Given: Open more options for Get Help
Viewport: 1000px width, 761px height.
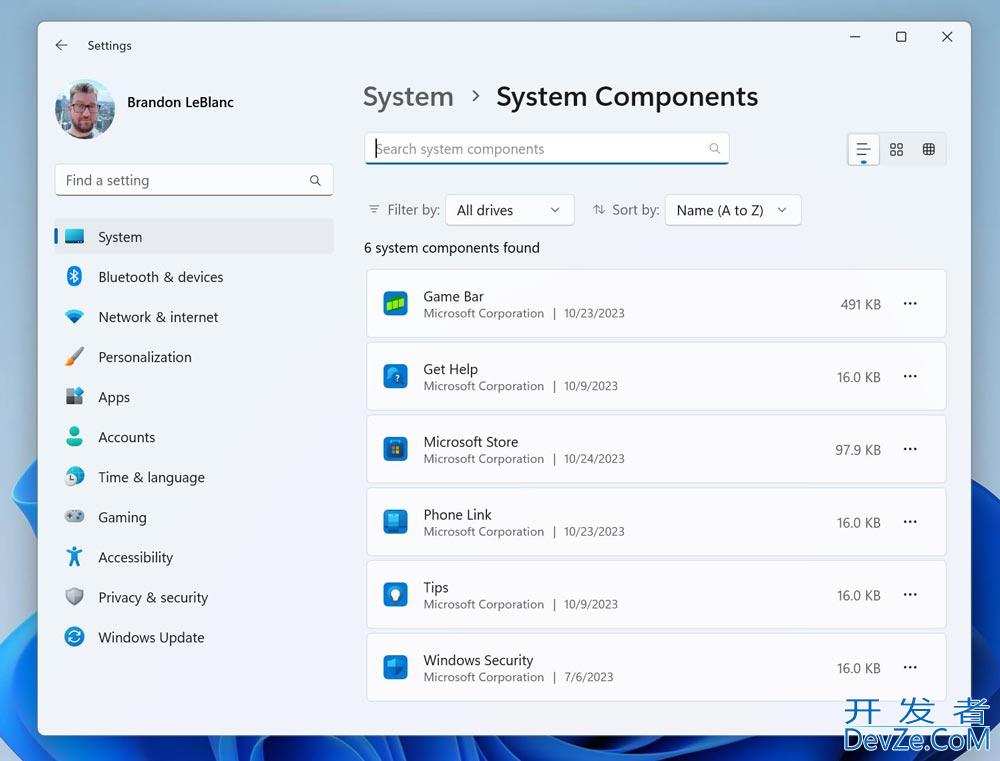Looking at the screenshot, I should click(x=910, y=376).
